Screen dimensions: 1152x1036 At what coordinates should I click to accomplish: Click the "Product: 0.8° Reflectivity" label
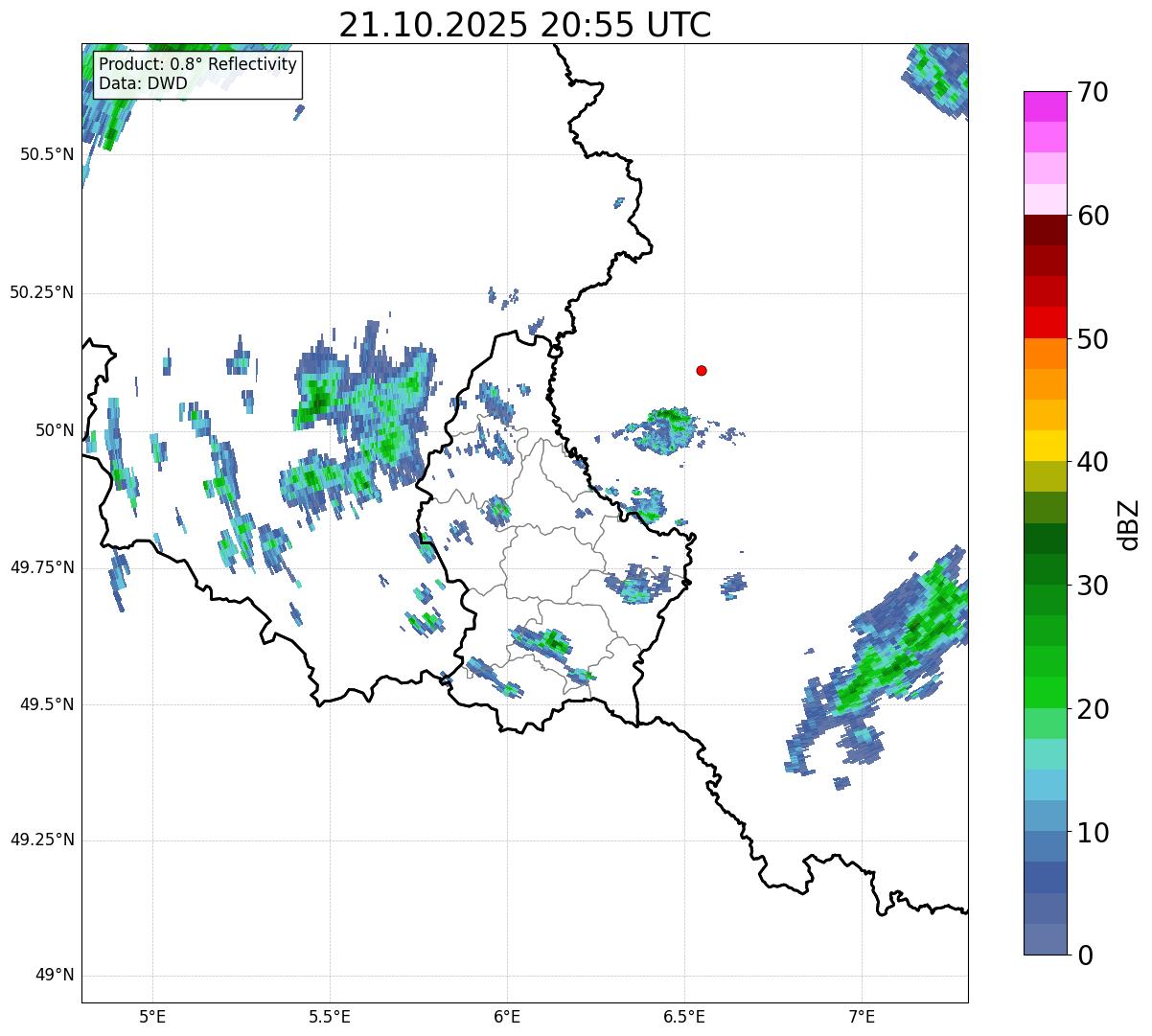[198, 64]
